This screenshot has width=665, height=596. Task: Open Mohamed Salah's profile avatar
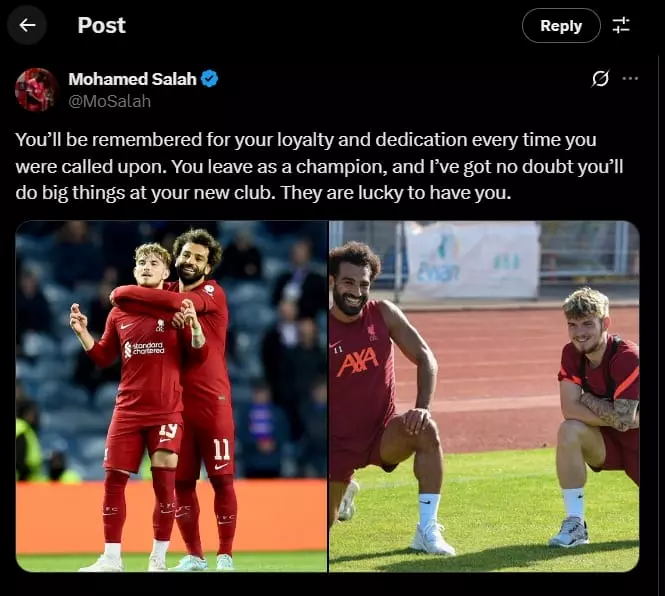pos(36,90)
